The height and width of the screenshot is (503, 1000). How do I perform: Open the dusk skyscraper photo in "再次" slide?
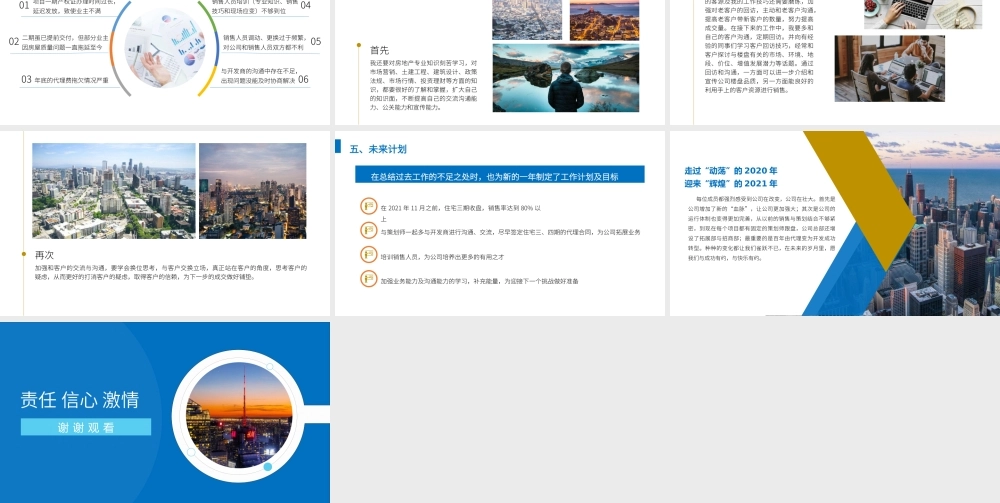coord(253,191)
